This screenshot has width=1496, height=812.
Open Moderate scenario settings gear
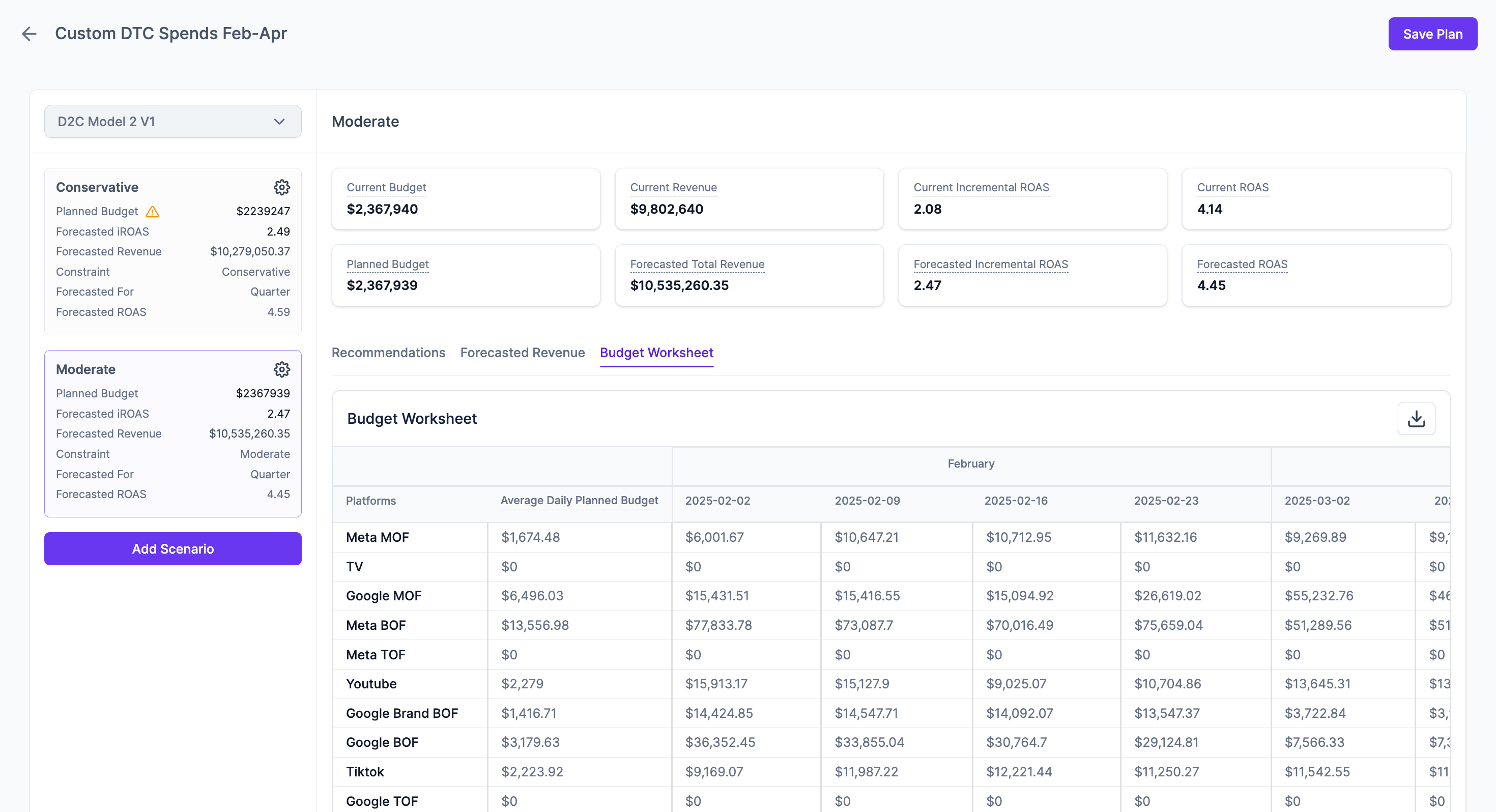282,369
